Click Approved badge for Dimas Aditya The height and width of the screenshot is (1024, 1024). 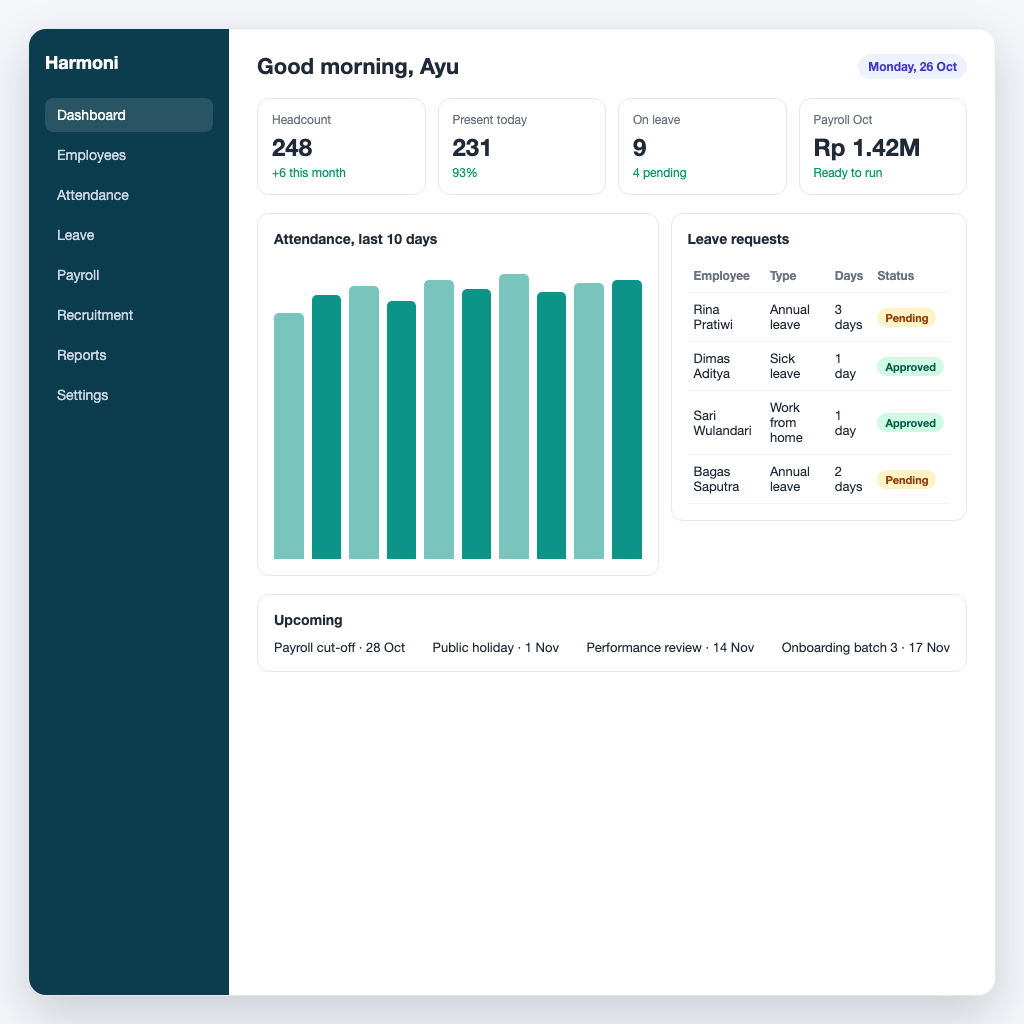[910, 367]
